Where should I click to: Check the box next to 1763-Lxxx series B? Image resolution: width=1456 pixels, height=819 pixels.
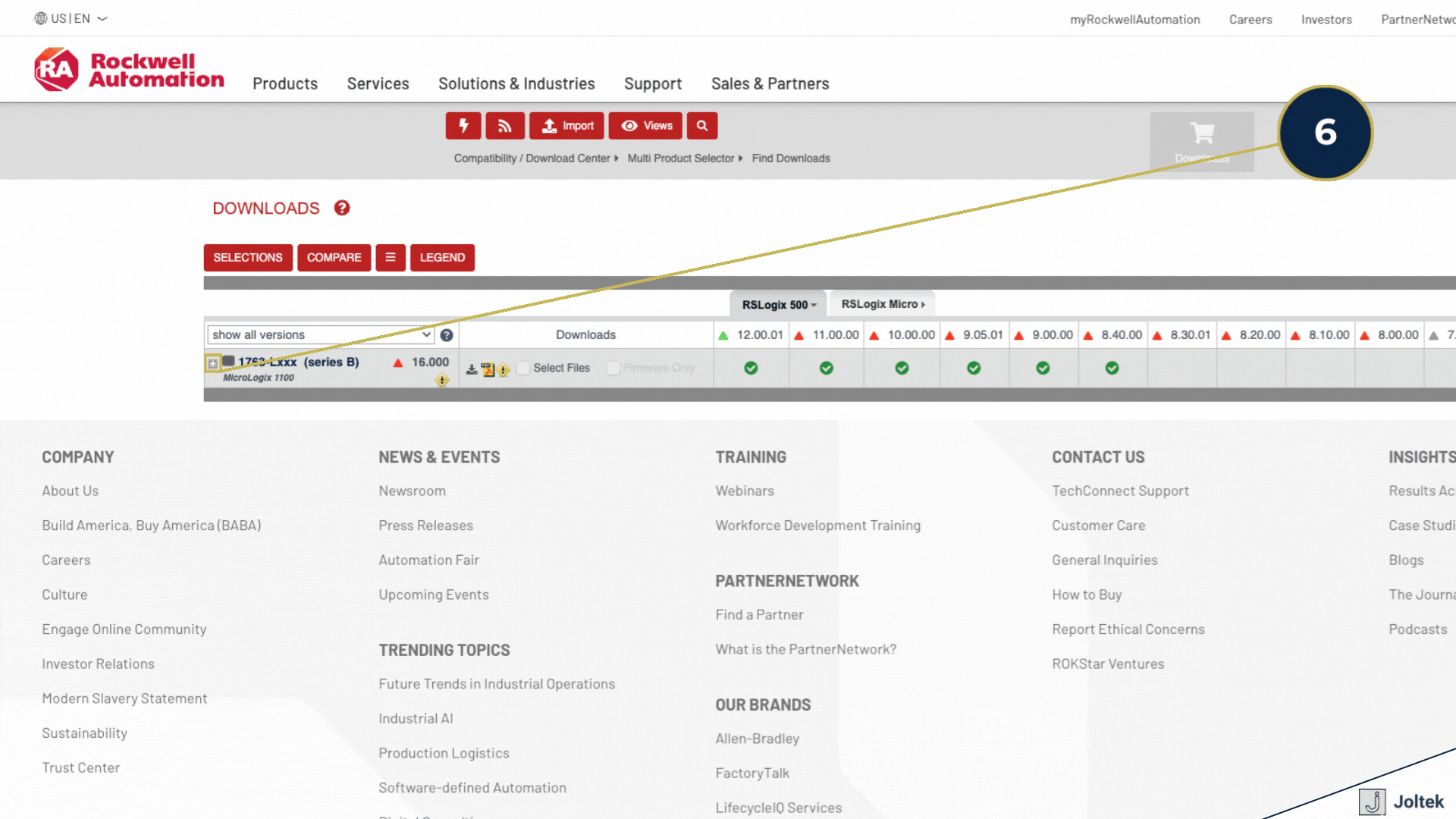pos(228,362)
